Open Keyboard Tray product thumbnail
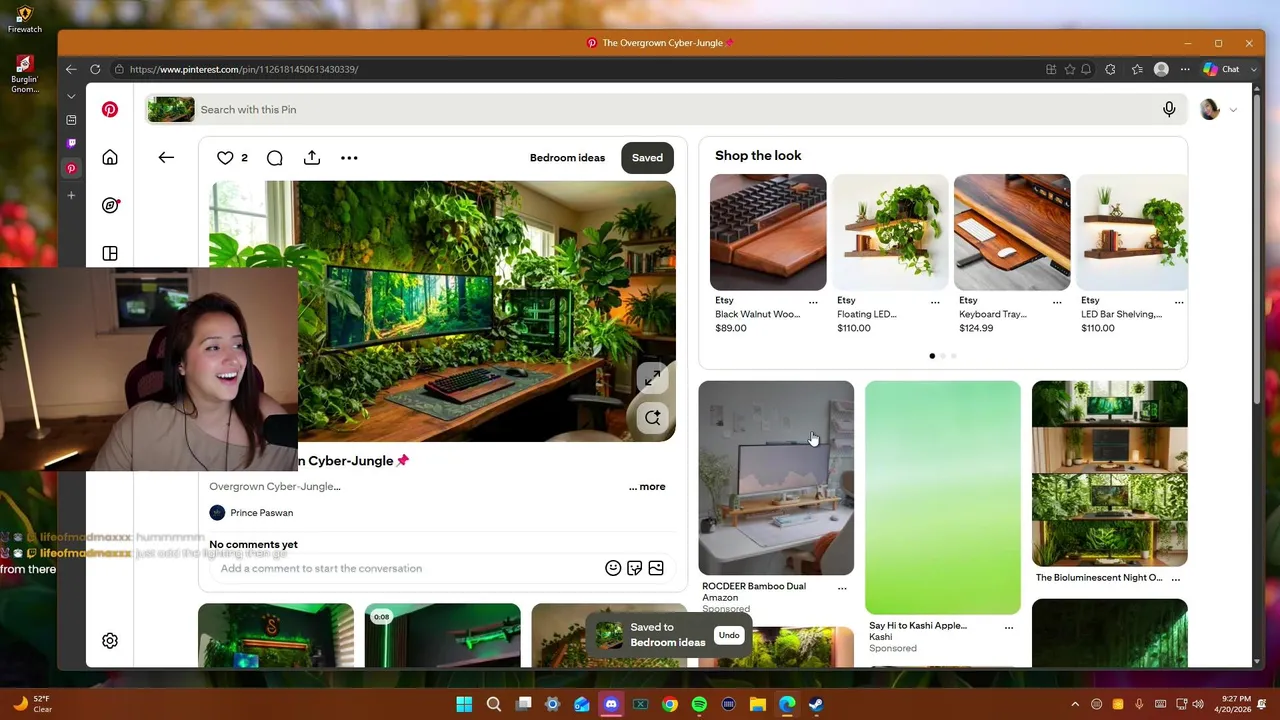This screenshot has height=720, width=1280. 1012,232
